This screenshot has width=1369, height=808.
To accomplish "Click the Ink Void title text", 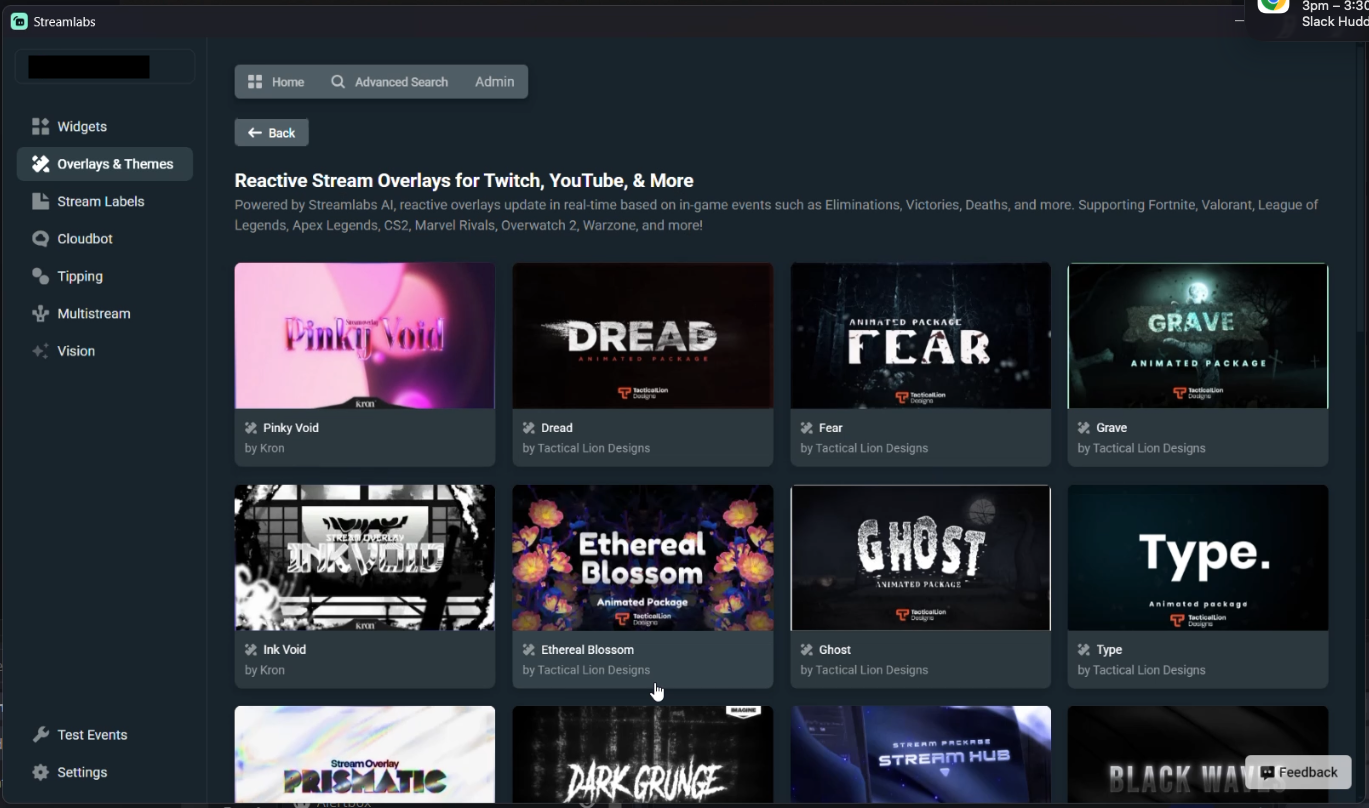I will point(285,650).
